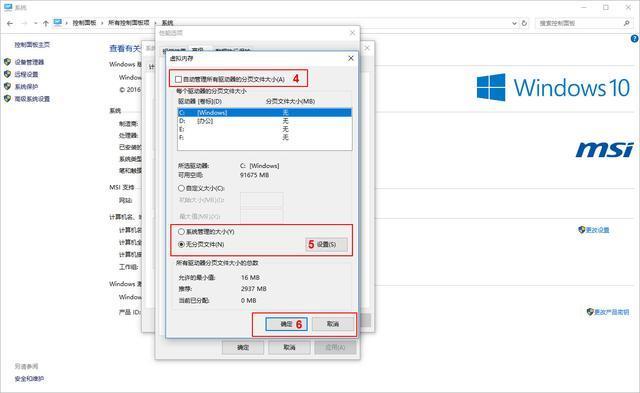
Task: Click the 设置(S) button
Action: click(x=327, y=244)
